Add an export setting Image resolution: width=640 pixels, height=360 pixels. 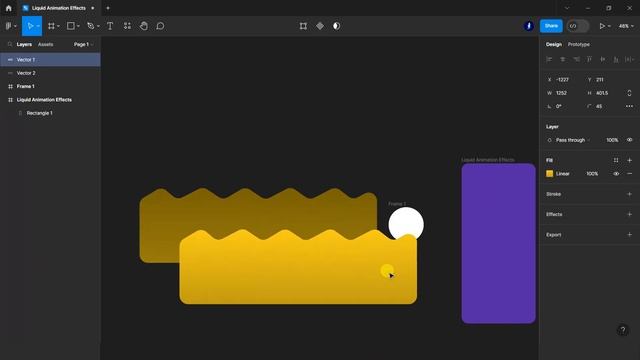(x=629, y=235)
